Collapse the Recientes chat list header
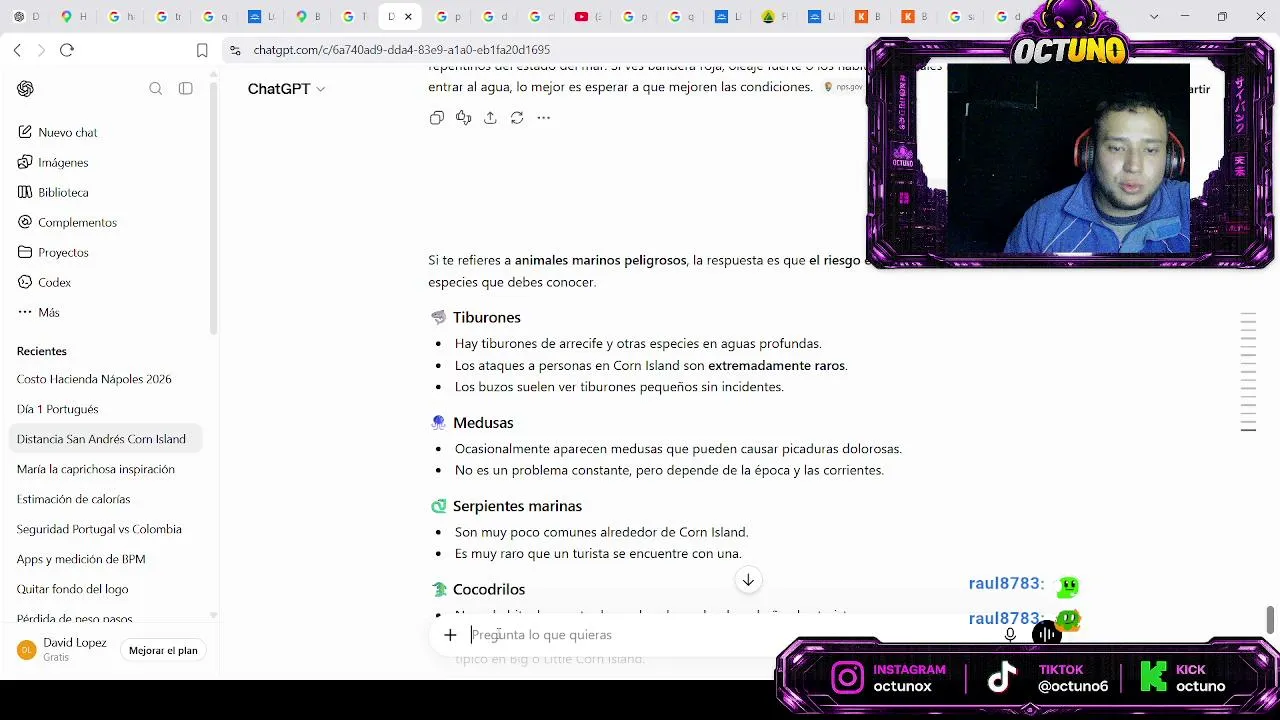 [x=42, y=351]
